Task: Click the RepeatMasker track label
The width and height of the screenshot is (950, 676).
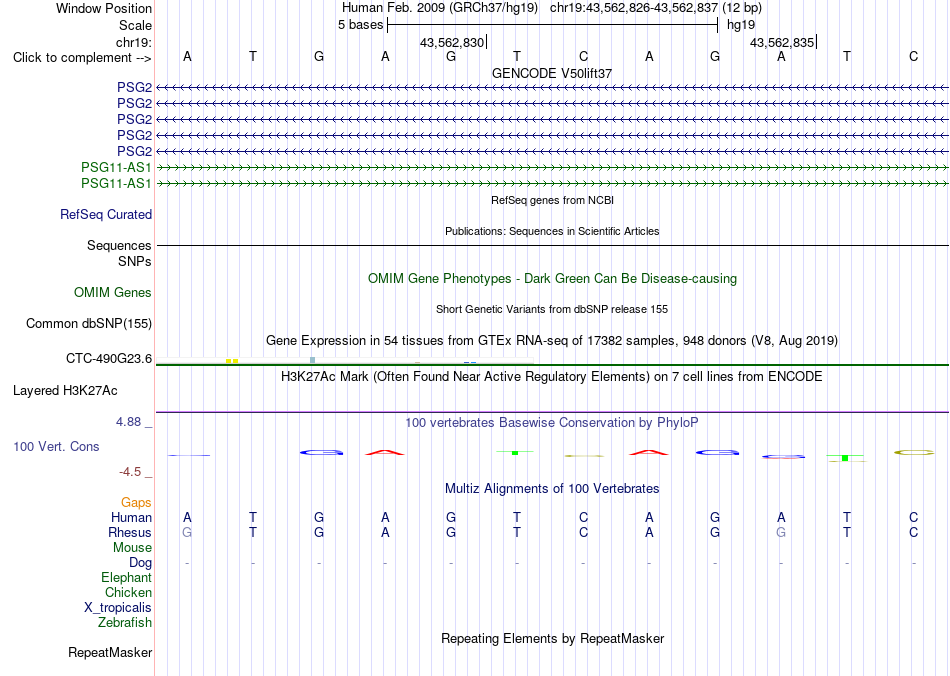Action: [110, 652]
